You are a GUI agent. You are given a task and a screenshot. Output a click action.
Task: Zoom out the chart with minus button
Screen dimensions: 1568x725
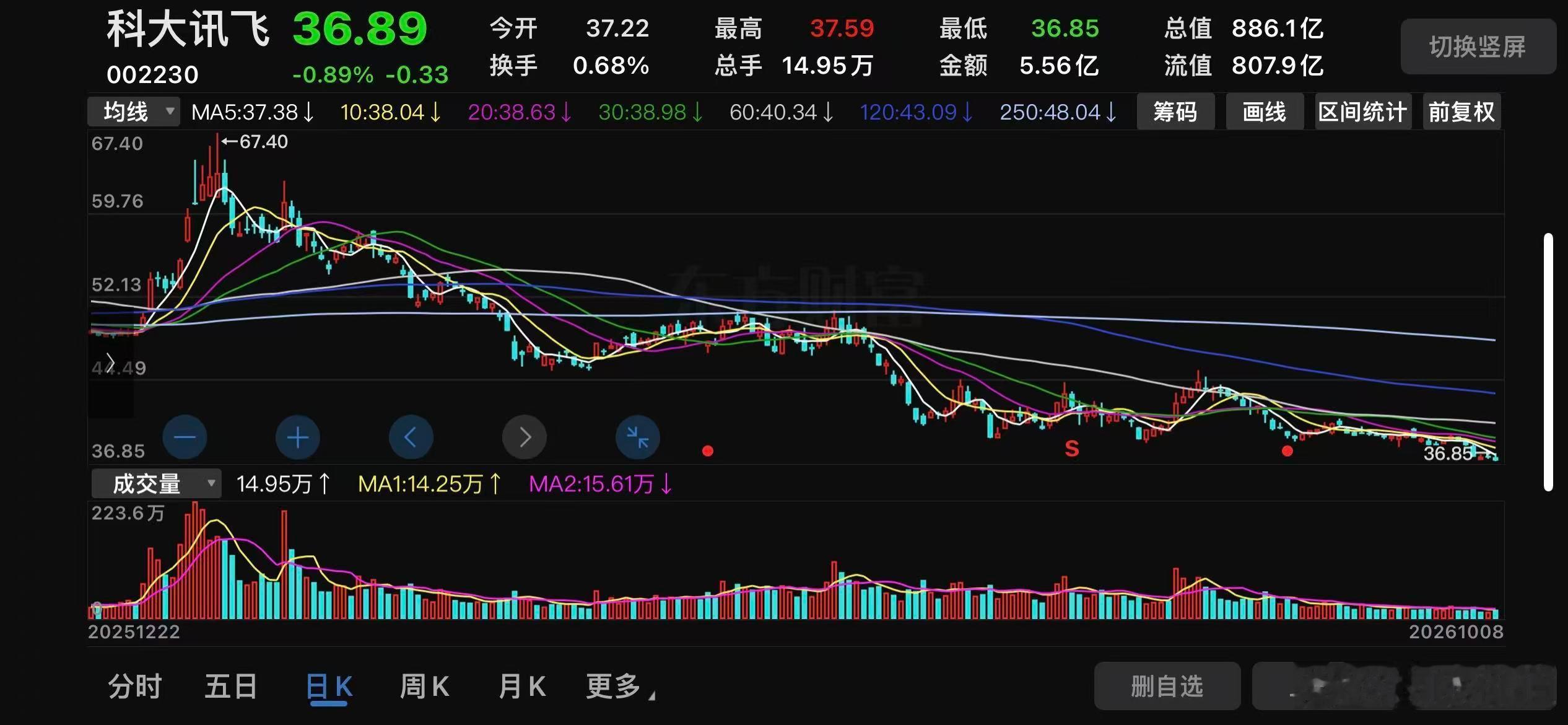click(185, 437)
